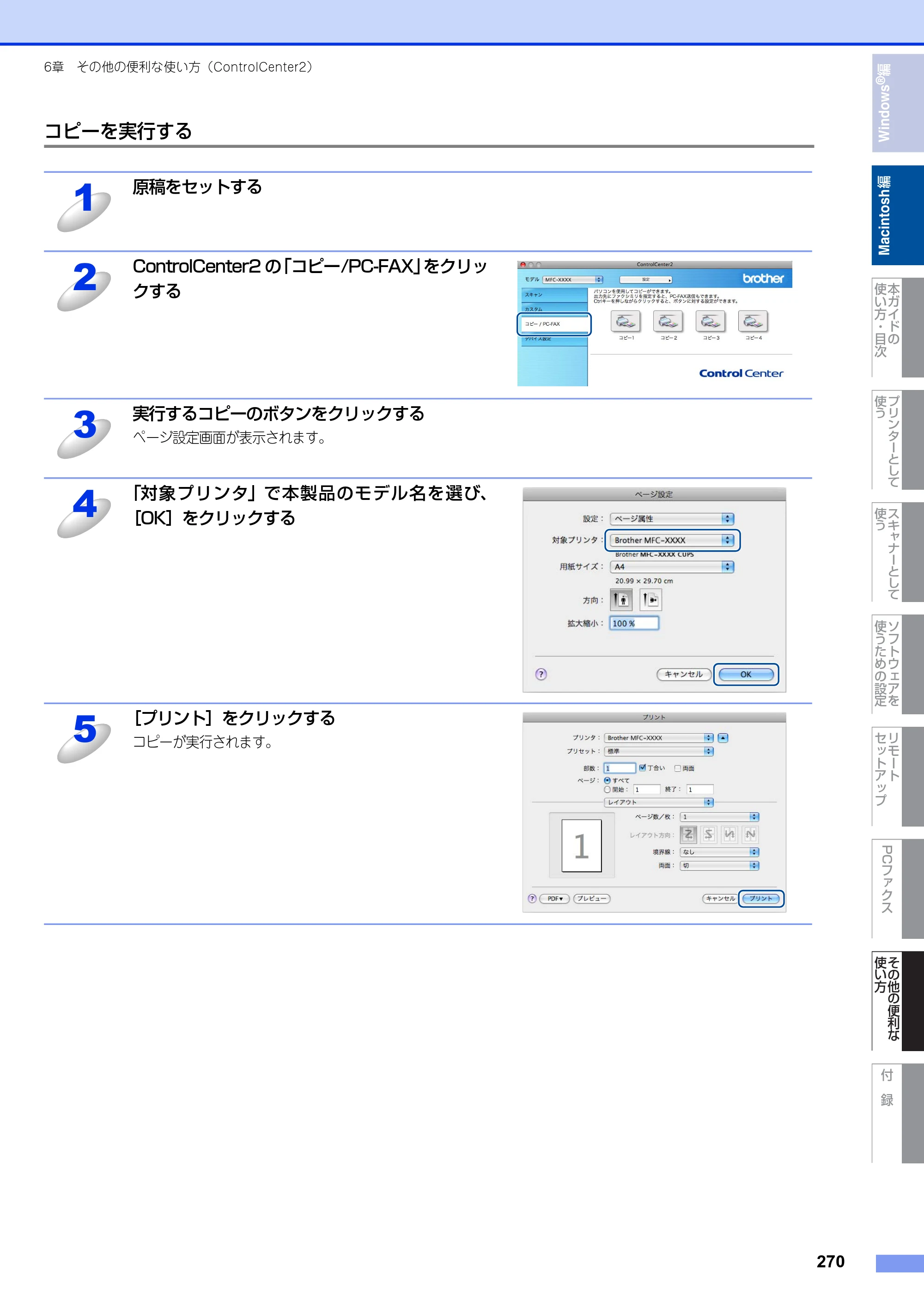Screen dimensions: 924x1308
Task: Click the プリント button
Action: point(760,898)
